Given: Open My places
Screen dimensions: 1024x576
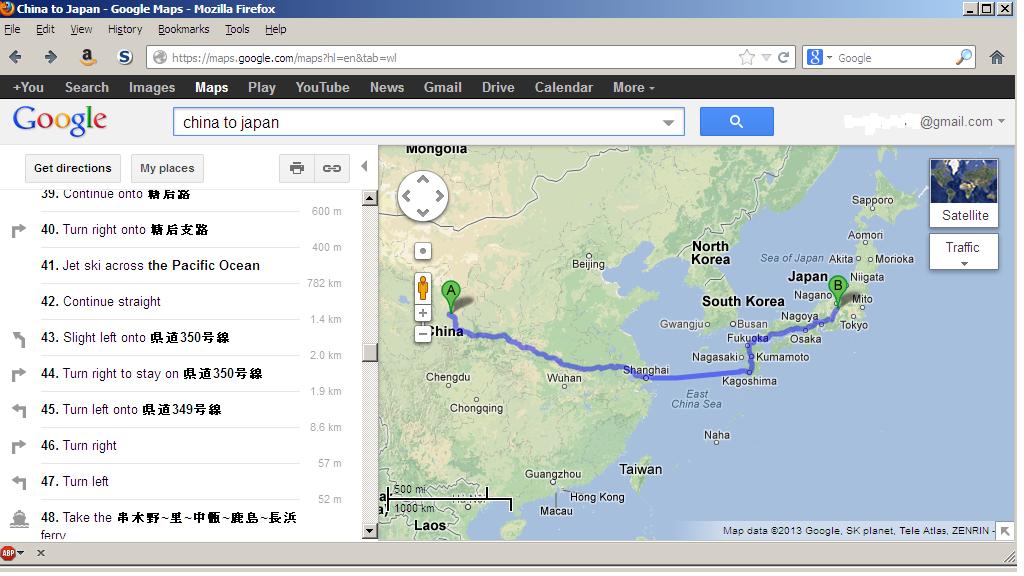Looking at the screenshot, I should pyautogui.click(x=167, y=168).
